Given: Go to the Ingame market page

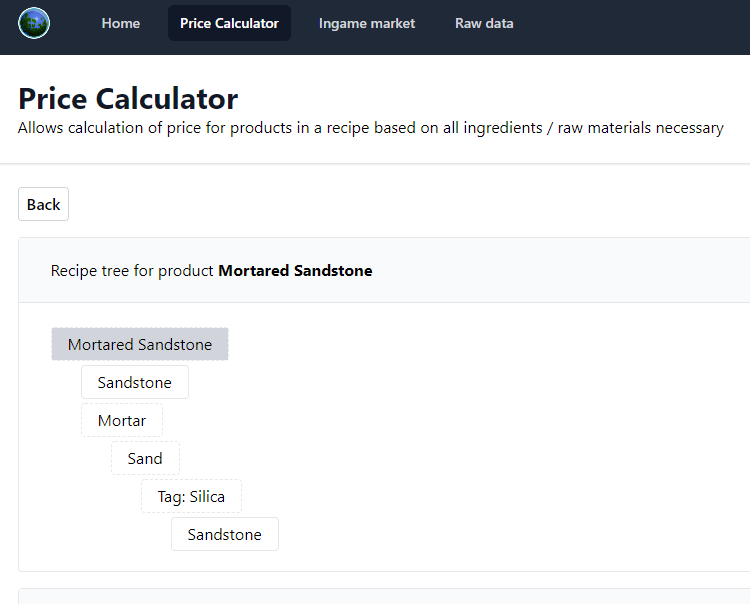Looking at the screenshot, I should (367, 23).
